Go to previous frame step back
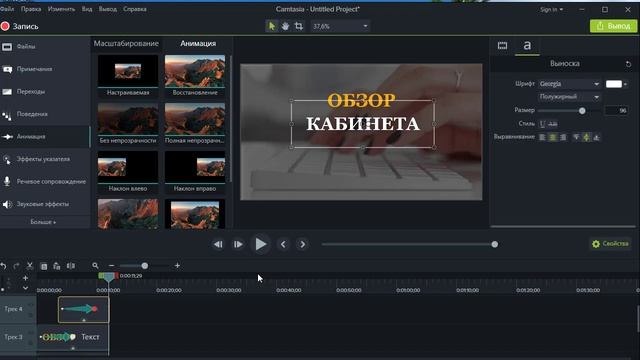Image resolution: width=640 pixels, height=360 pixels. click(218, 244)
